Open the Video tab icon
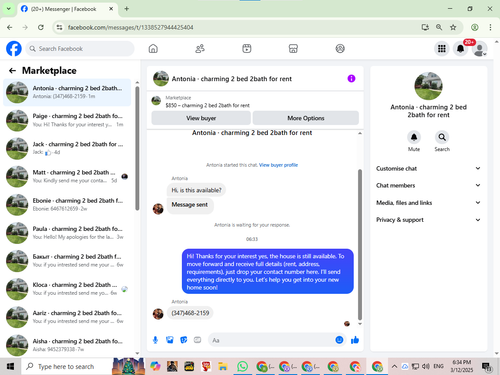The image size is (500, 375). click(x=247, y=49)
